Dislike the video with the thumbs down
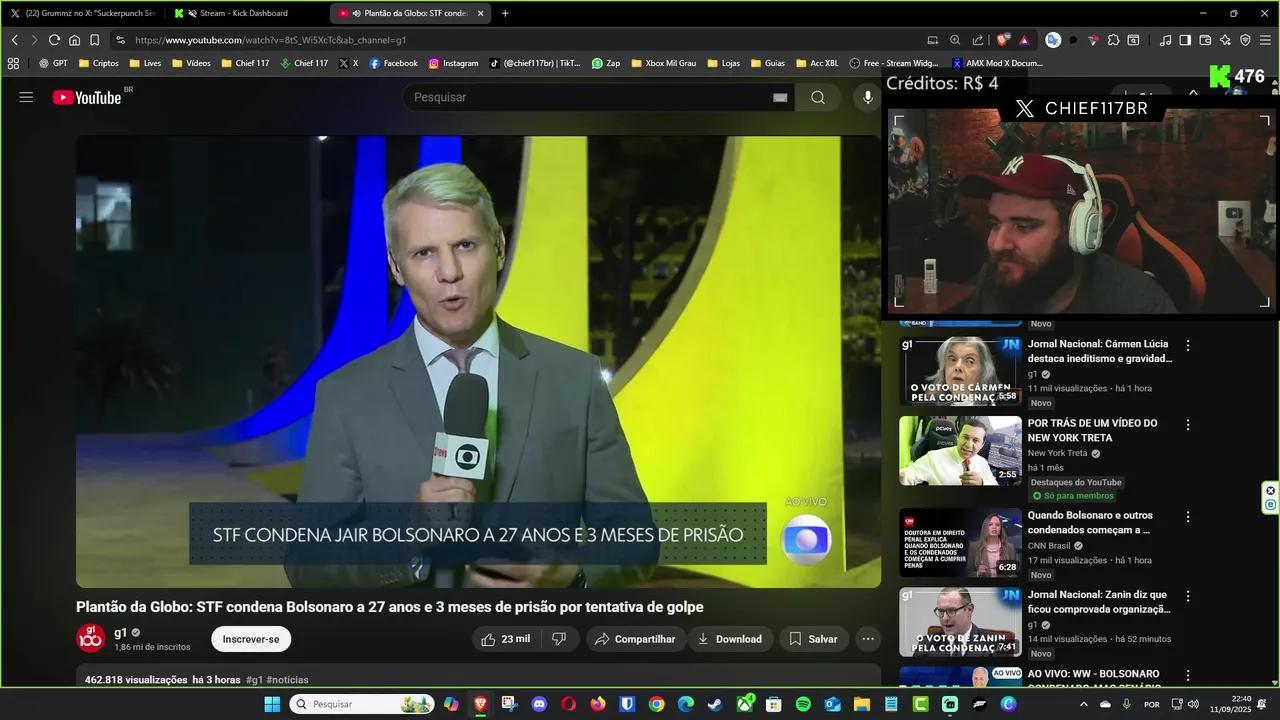1280x720 pixels. click(x=560, y=639)
